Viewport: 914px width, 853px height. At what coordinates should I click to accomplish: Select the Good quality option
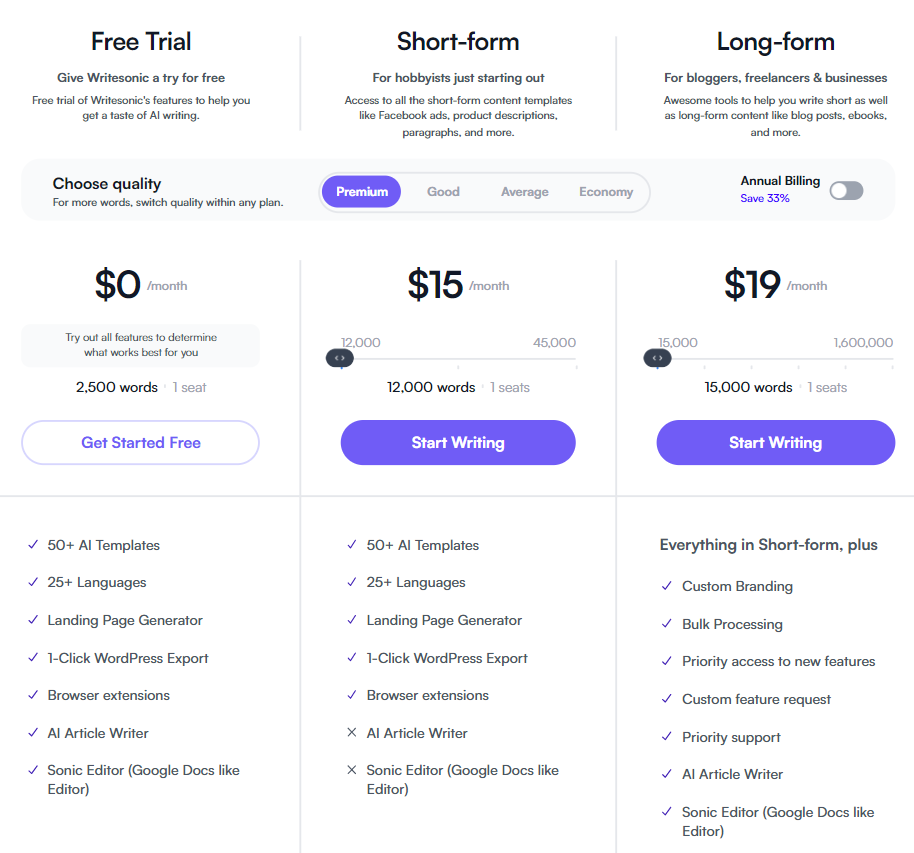tap(443, 192)
